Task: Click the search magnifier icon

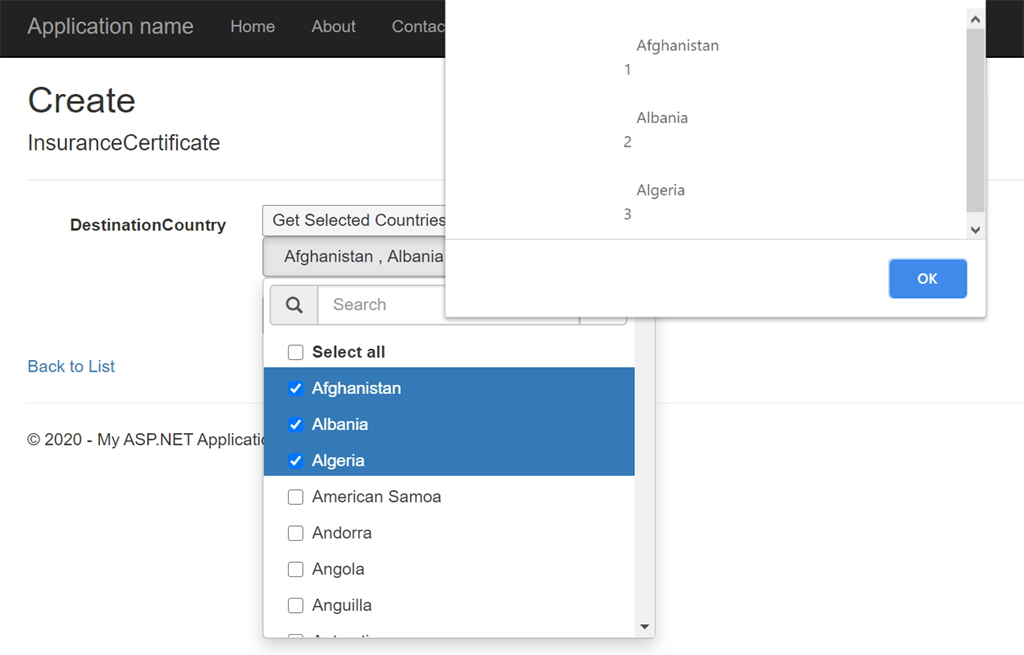Action: (293, 305)
